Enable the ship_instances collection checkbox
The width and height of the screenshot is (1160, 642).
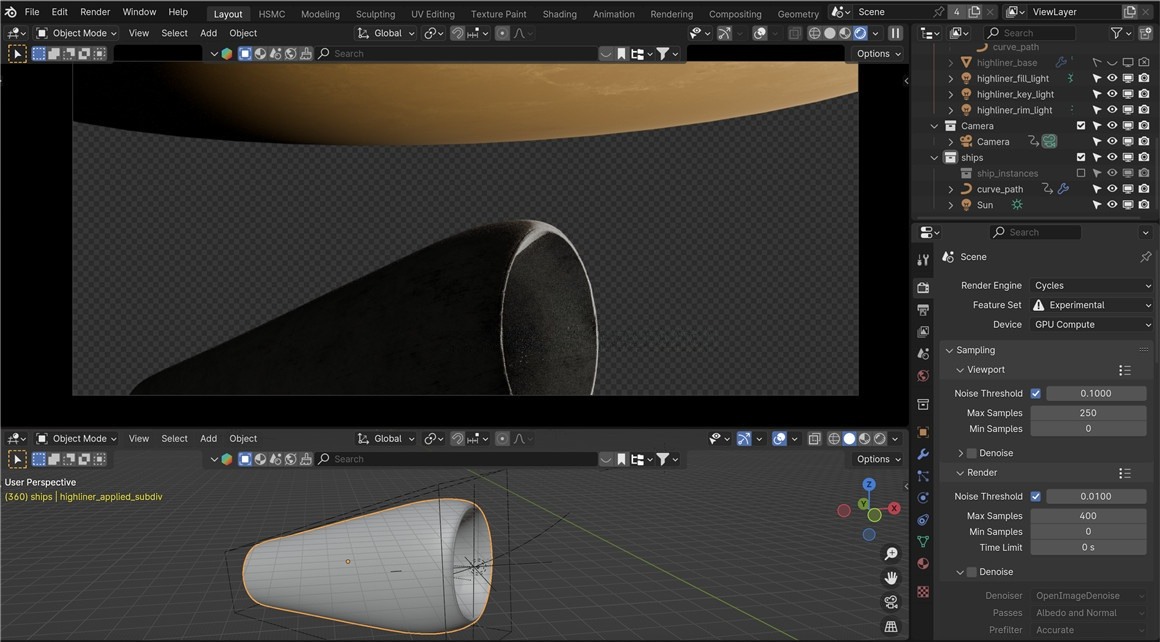click(1080, 172)
